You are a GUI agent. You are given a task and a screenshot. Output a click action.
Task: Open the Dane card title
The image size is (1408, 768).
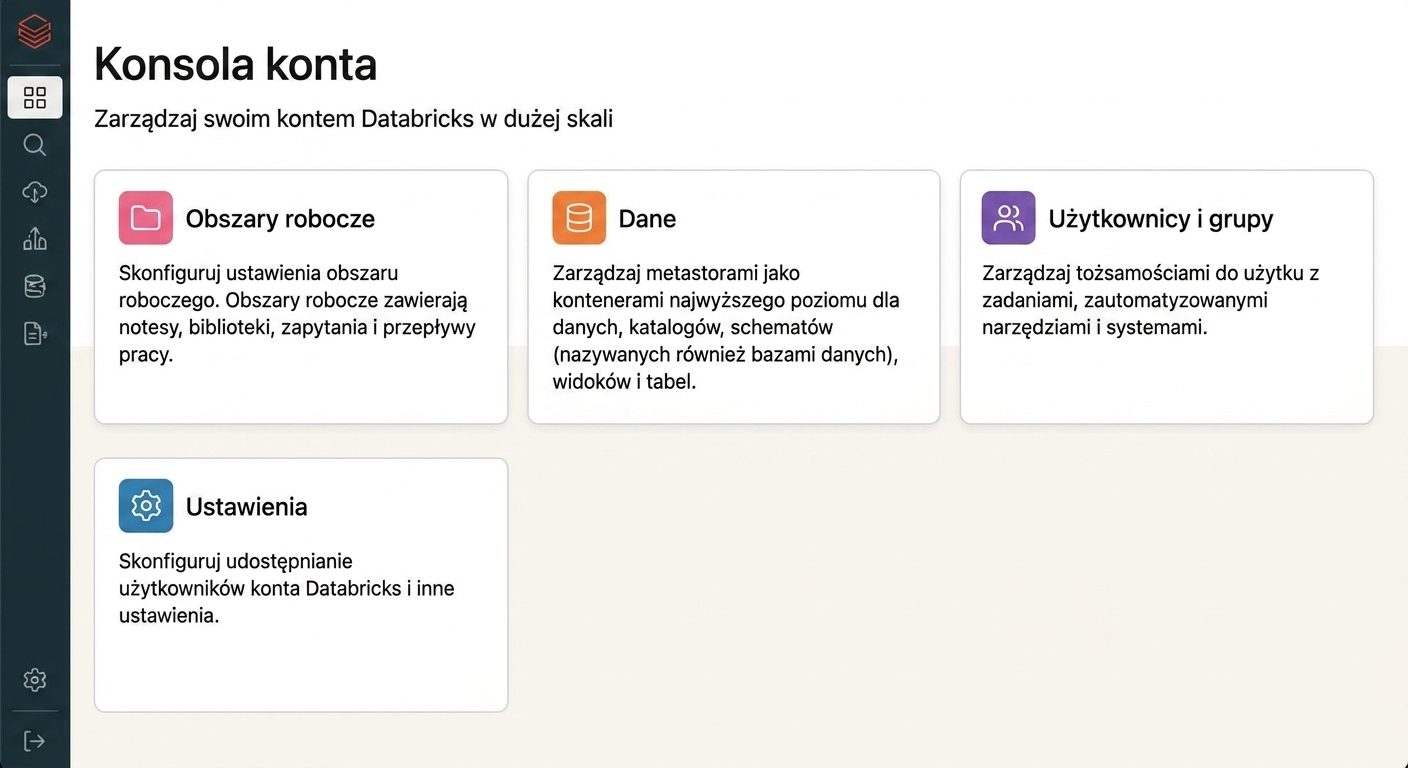tap(647, 219)
